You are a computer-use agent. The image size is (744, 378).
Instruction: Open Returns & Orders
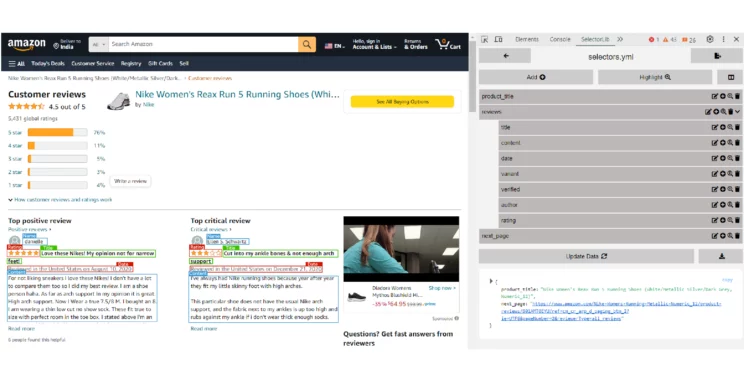(416, 45)
